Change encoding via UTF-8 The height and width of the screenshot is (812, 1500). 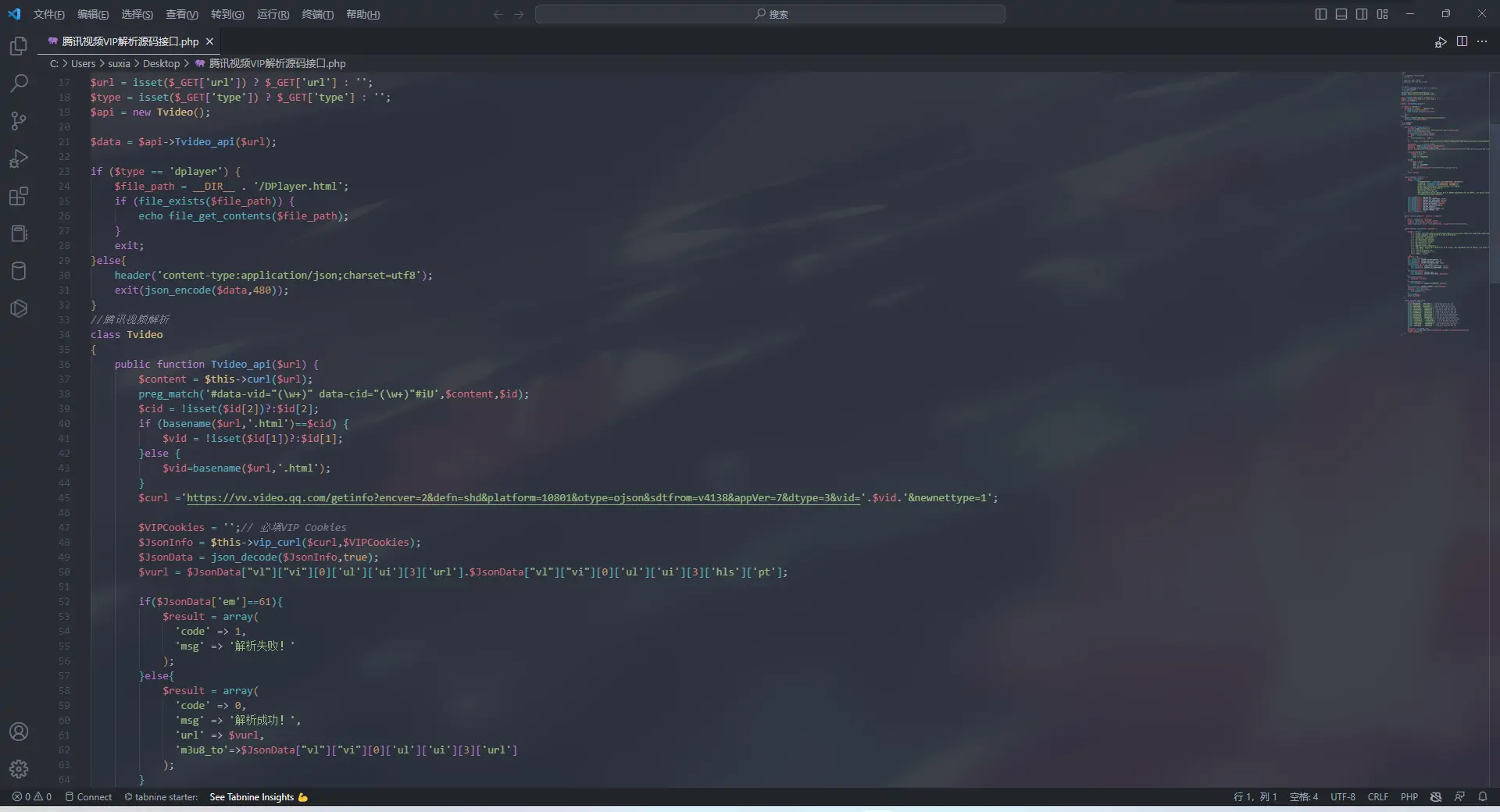click(1343, 797)
